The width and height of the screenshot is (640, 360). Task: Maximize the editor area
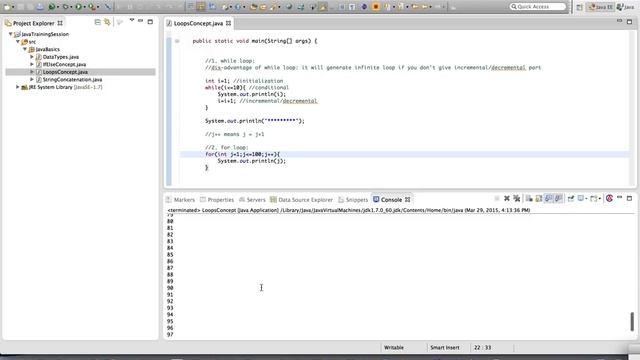629,21
